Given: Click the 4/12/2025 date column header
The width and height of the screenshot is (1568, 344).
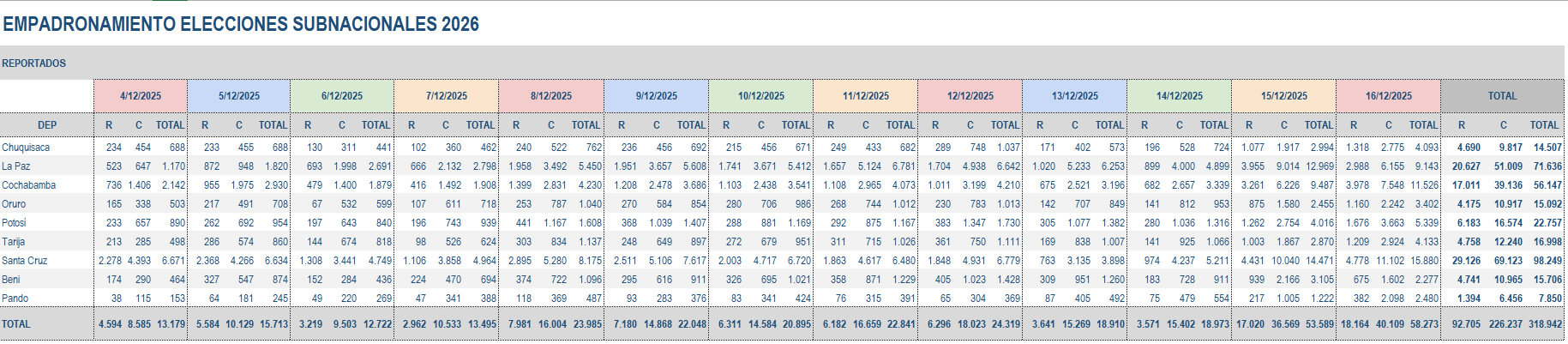Looking at the screenshot, I should pyautogui.click(x=141, y=96).
